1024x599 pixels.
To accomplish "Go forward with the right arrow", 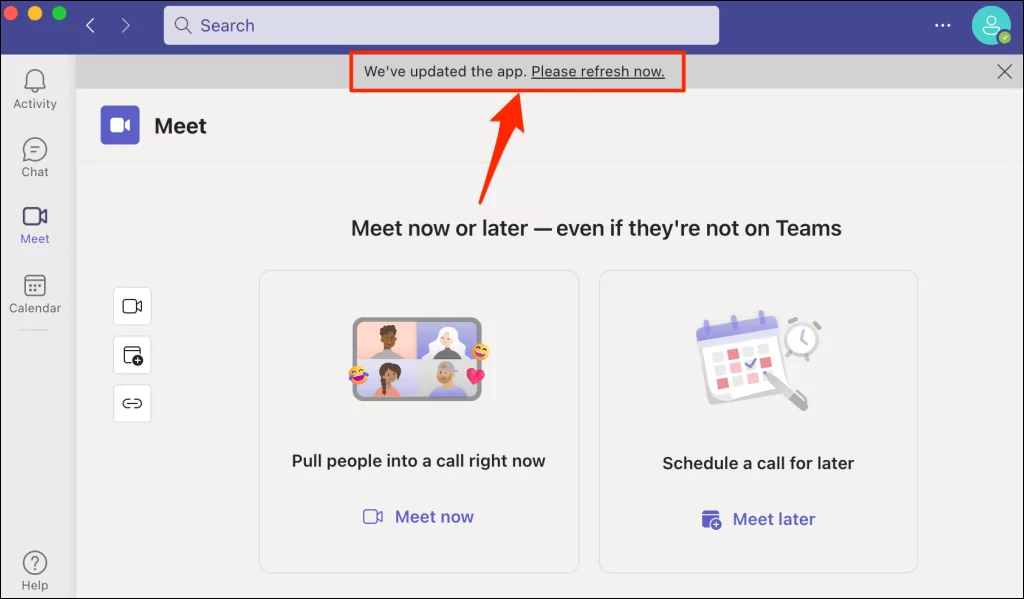I will pyautogui.click(x=125, y=25).
